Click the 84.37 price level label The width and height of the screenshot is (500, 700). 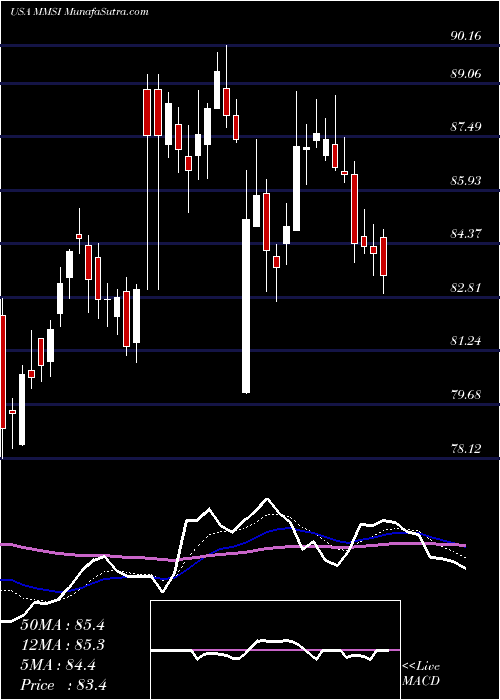pyautogui.click(x=466, y=233)
